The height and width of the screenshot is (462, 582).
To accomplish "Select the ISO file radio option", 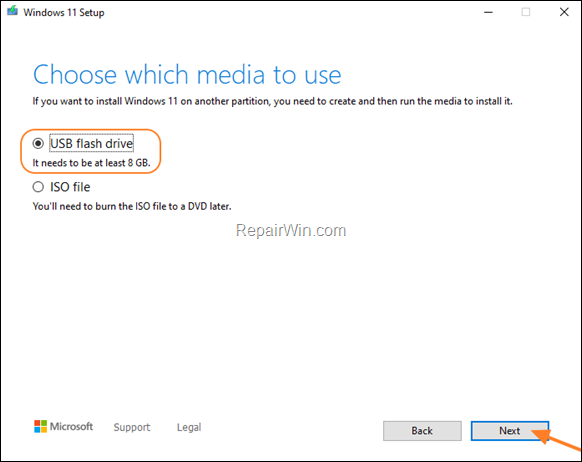I will click(x=38, y=187).
